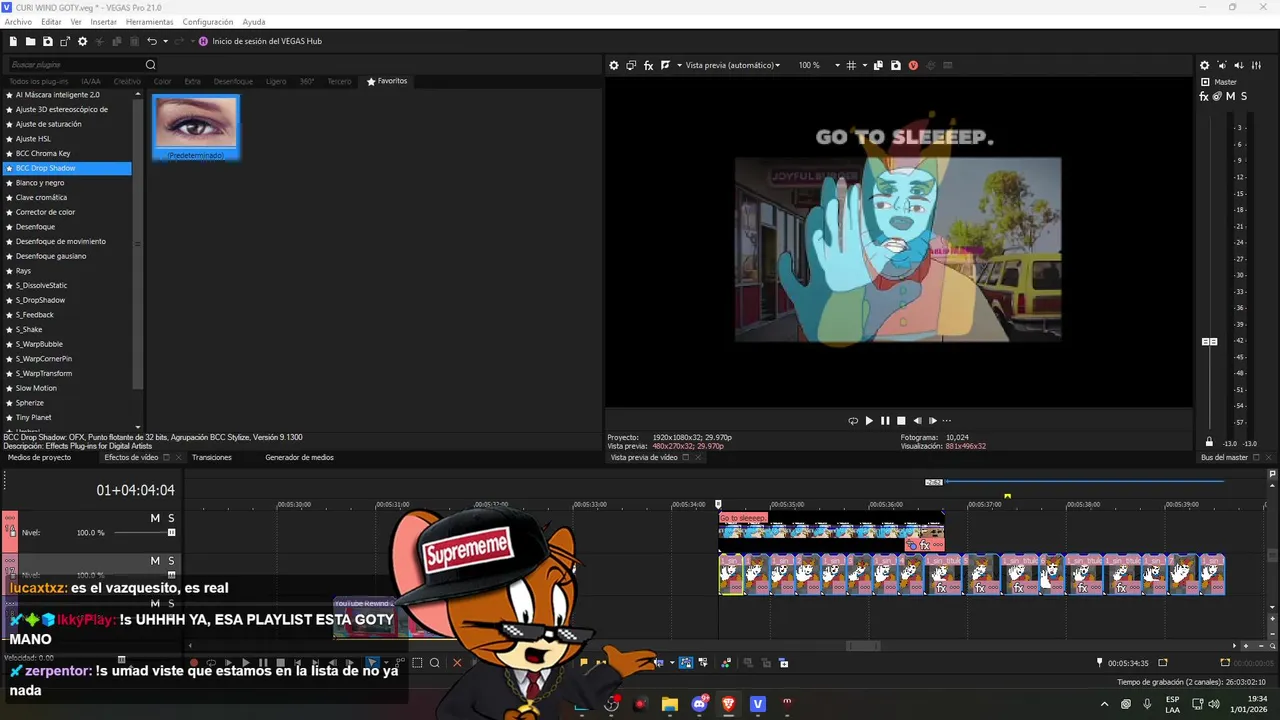Toggle the highlighted blue snapping tool icon
The width and height of the screenshot is (1280, 720).
tap(686, 662)
